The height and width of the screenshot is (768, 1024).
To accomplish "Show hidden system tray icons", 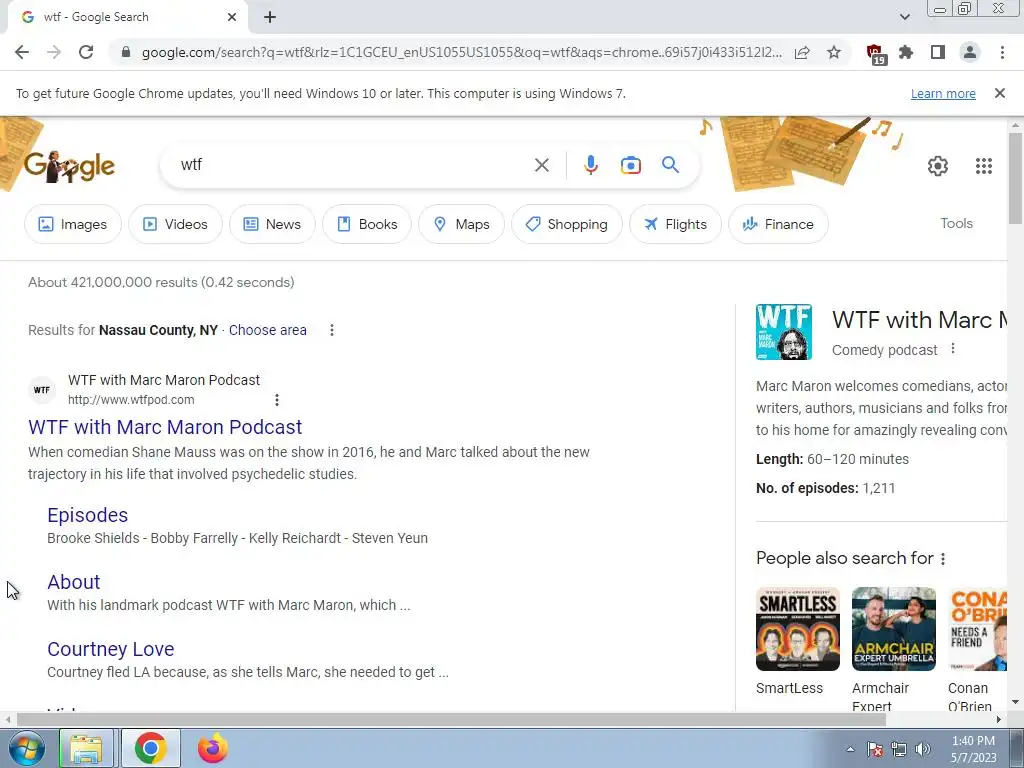I will click(x=850, y=749).
